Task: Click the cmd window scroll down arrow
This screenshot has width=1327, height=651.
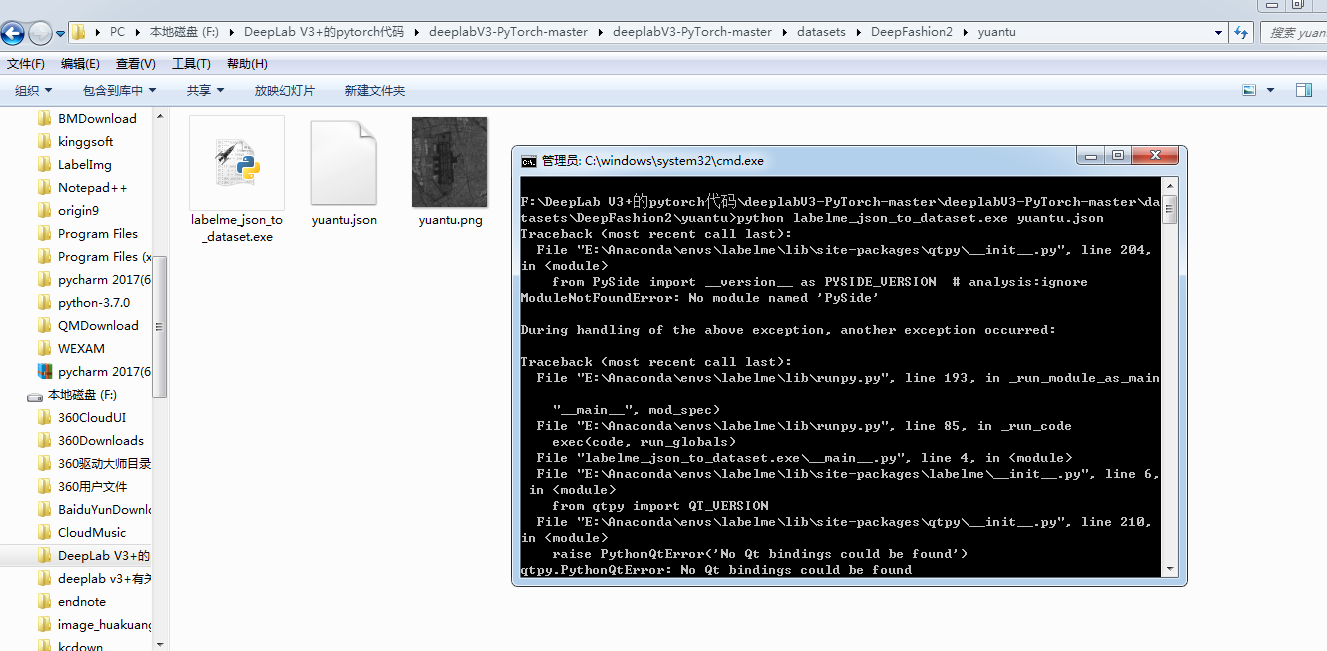Action: (1170, 568)
